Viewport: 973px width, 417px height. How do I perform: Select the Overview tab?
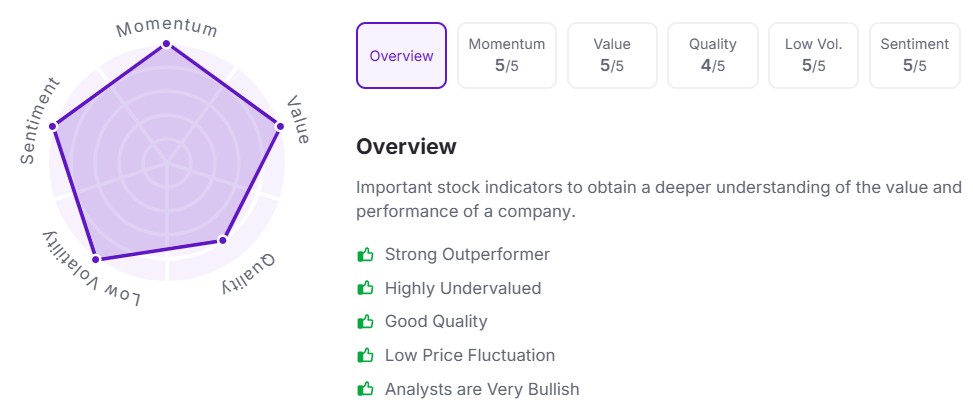(402, 56)
